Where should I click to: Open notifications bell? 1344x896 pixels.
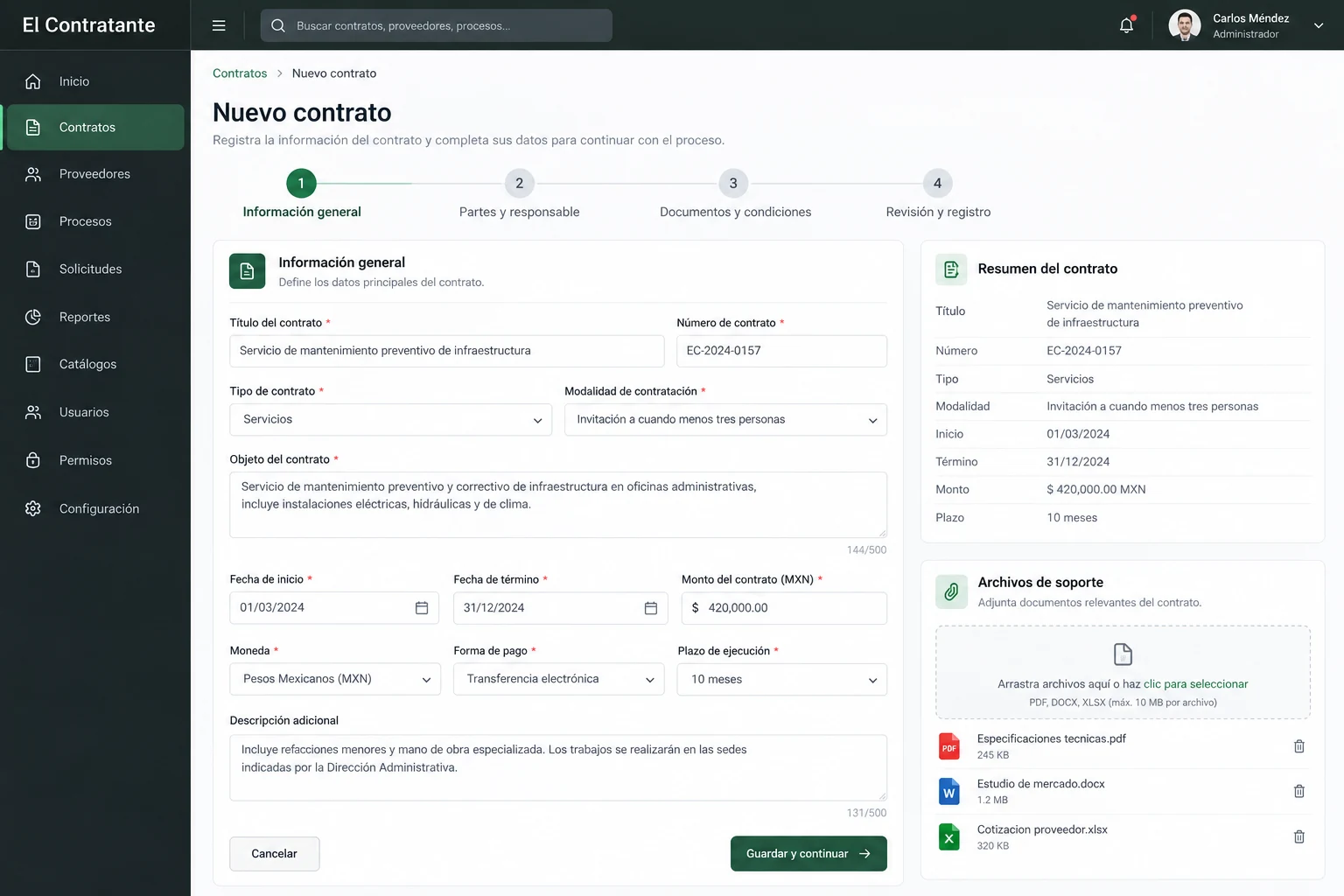[x=1127, y=25]
